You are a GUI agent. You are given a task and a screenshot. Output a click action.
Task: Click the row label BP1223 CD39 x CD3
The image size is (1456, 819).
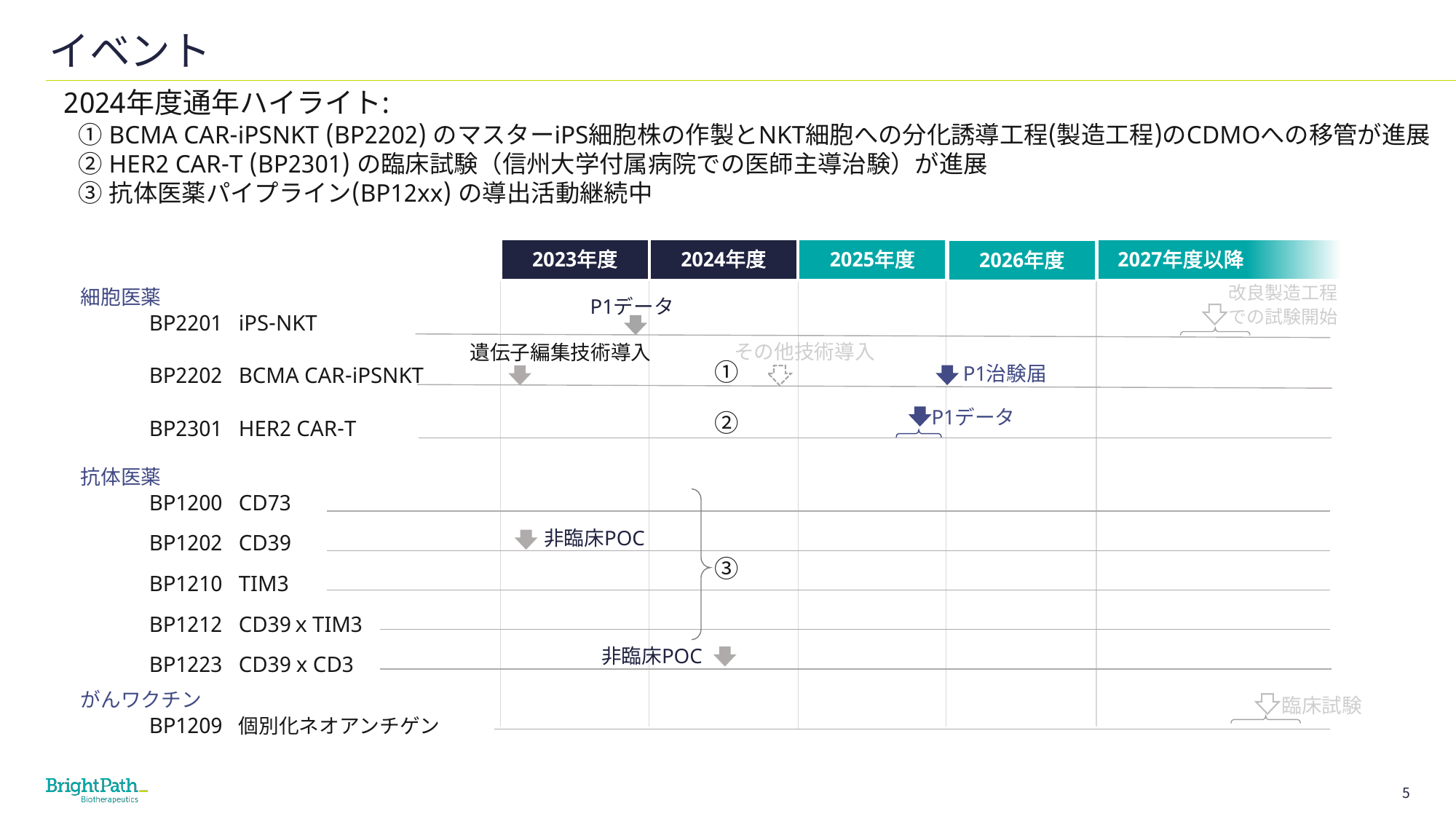tap(251, 665)
